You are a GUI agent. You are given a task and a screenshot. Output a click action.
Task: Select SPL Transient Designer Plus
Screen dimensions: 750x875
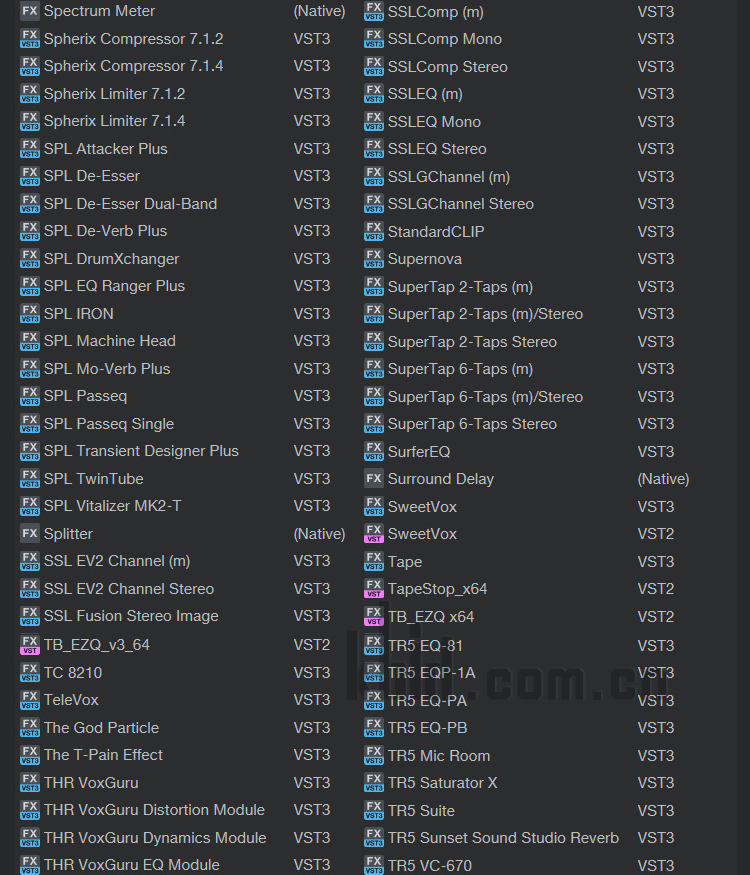tap(141, 451)
